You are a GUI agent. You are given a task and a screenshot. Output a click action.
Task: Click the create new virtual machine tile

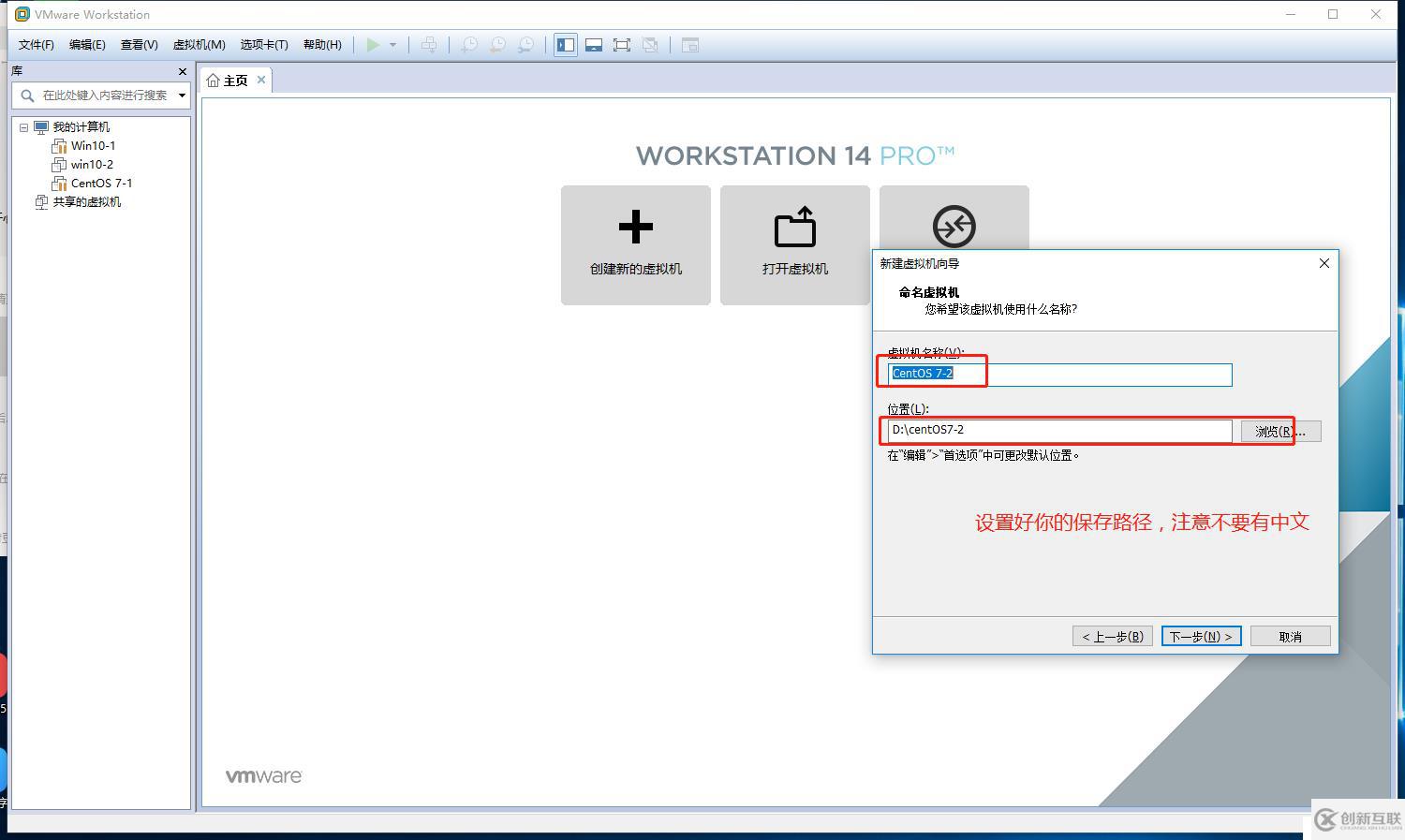(636, 245)
